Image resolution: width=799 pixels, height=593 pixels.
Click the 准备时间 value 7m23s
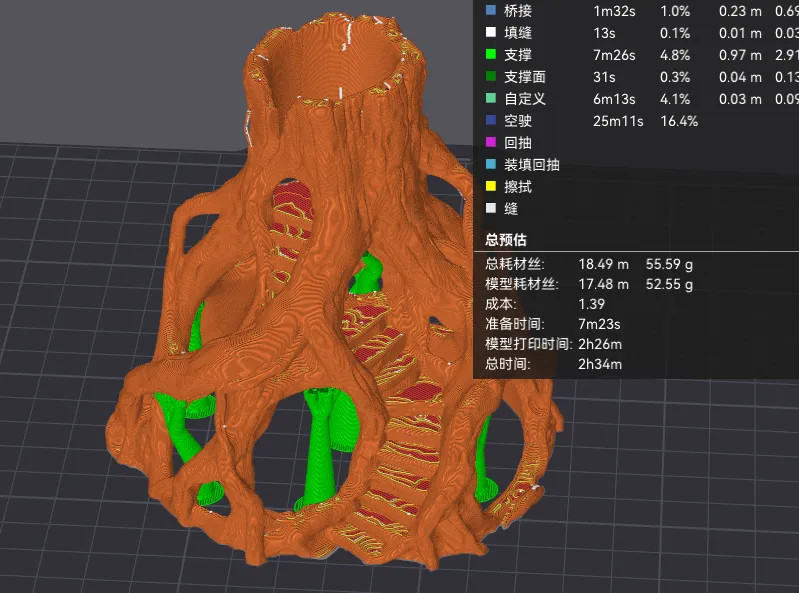pos(599,324)
